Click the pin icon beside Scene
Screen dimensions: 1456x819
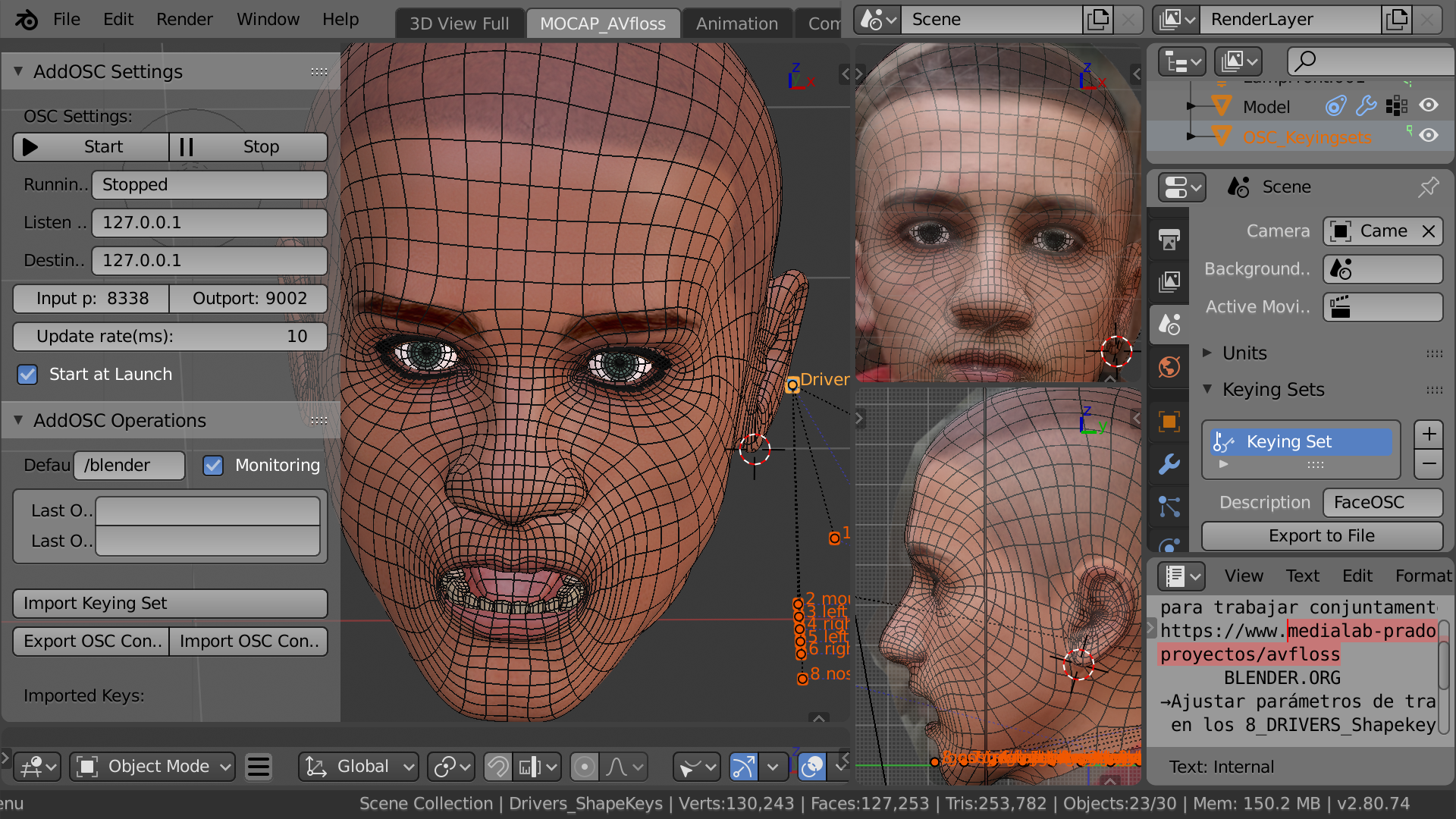pos(1428,187)
